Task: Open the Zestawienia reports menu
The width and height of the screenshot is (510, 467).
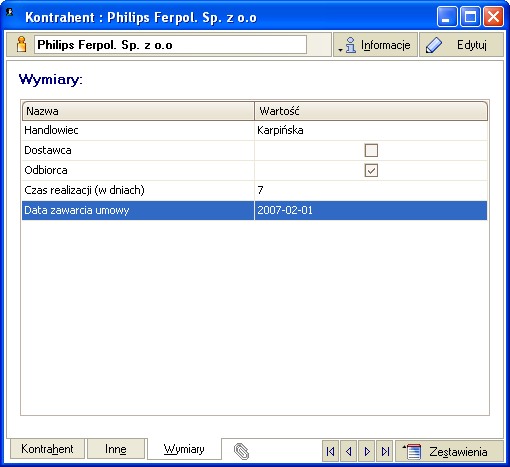Action: 449,452
